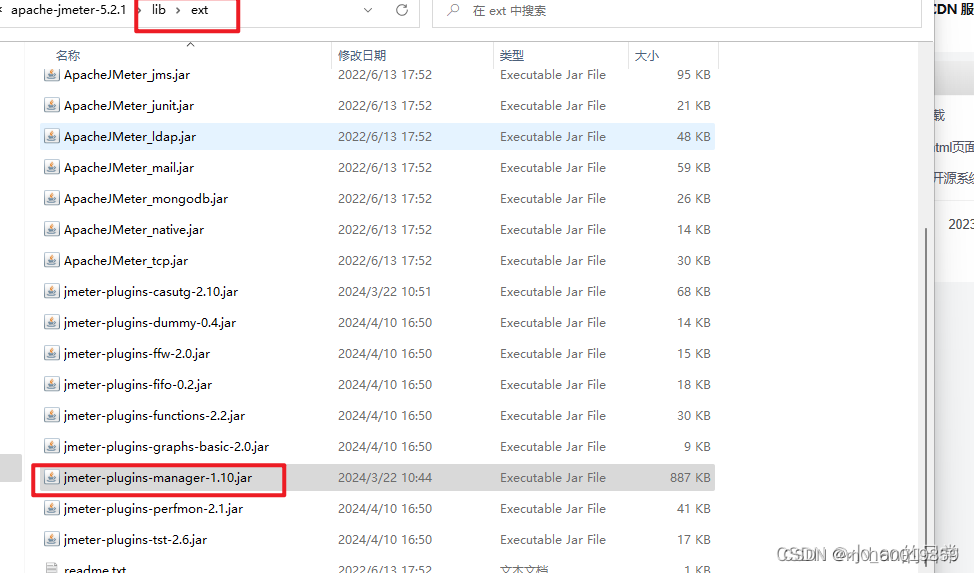Click the ext breadcrumb segment
The width and height of the screenshot is (974, 573).
(x=199, y=10)
